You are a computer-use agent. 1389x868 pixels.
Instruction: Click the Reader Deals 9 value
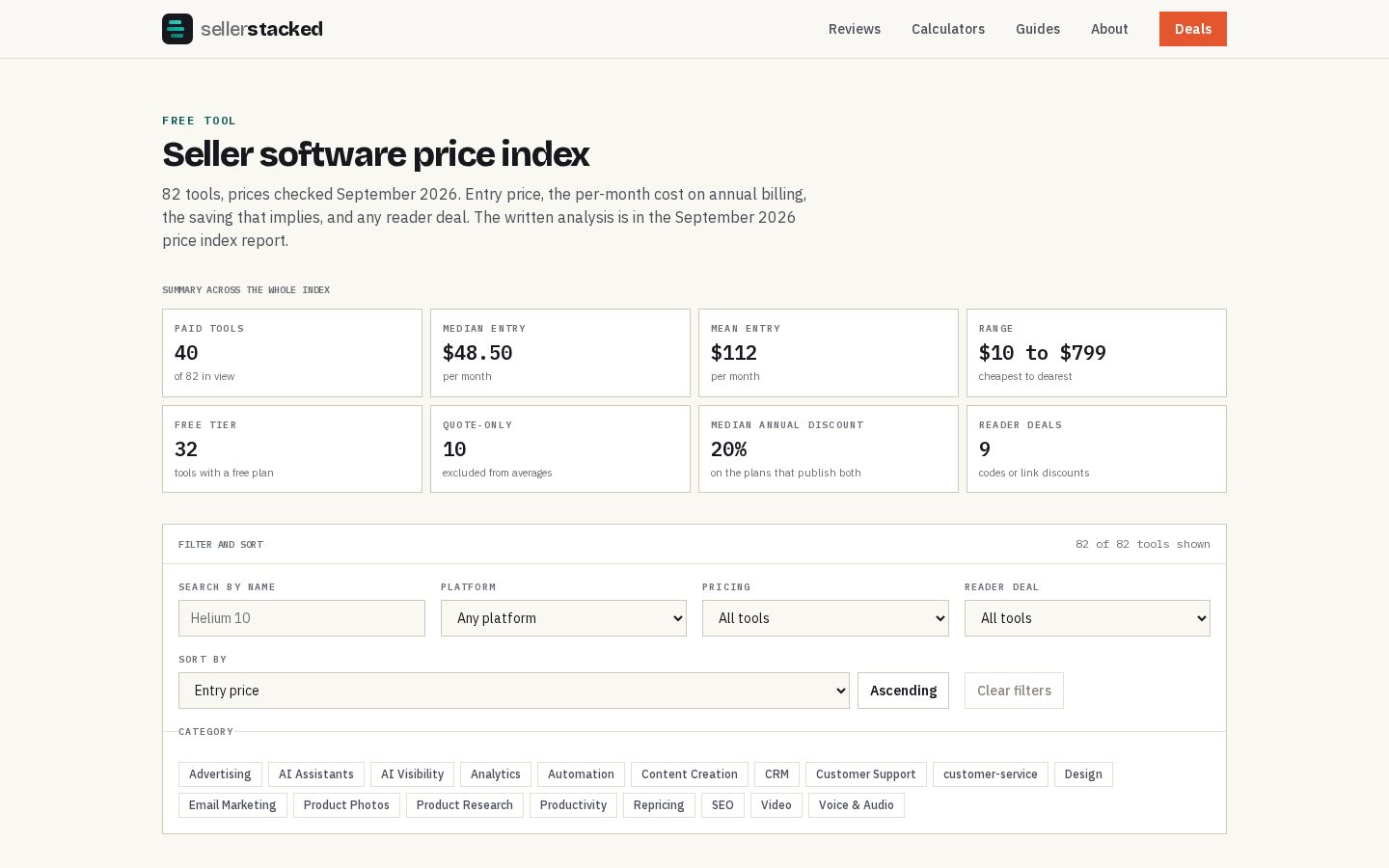pos(985,449)
